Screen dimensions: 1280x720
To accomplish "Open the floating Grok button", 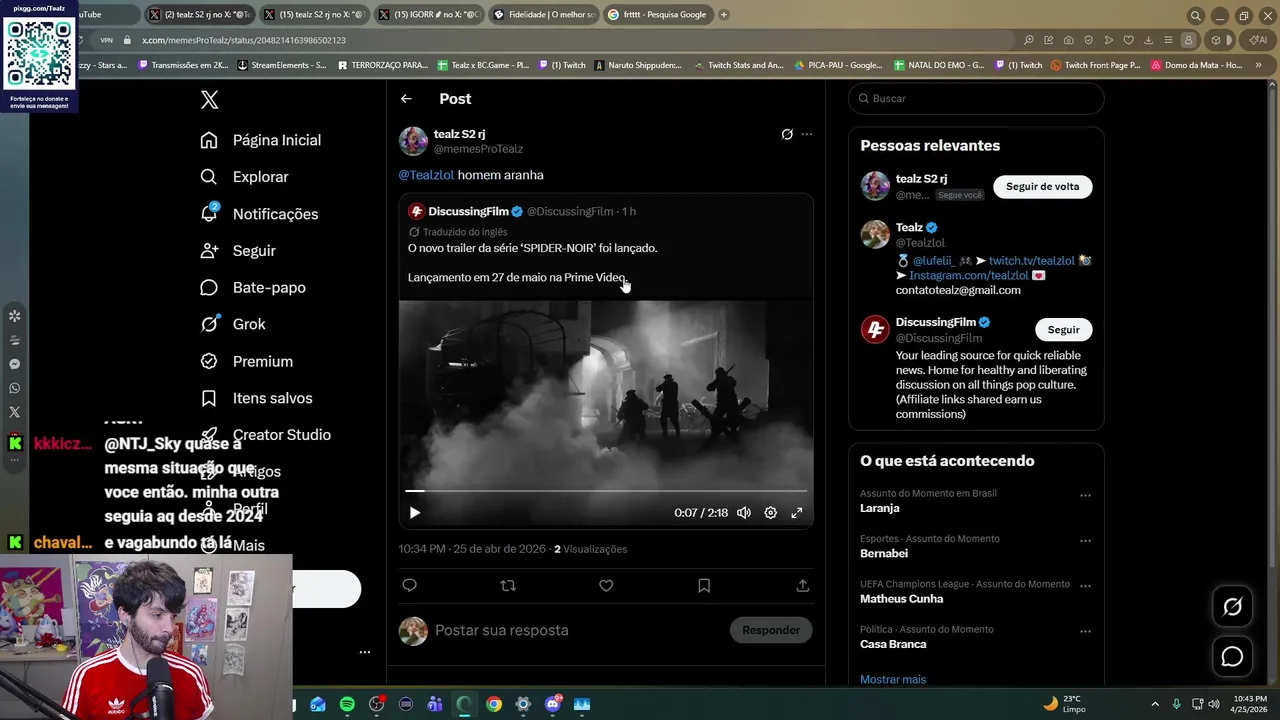I will [1232, 607].
